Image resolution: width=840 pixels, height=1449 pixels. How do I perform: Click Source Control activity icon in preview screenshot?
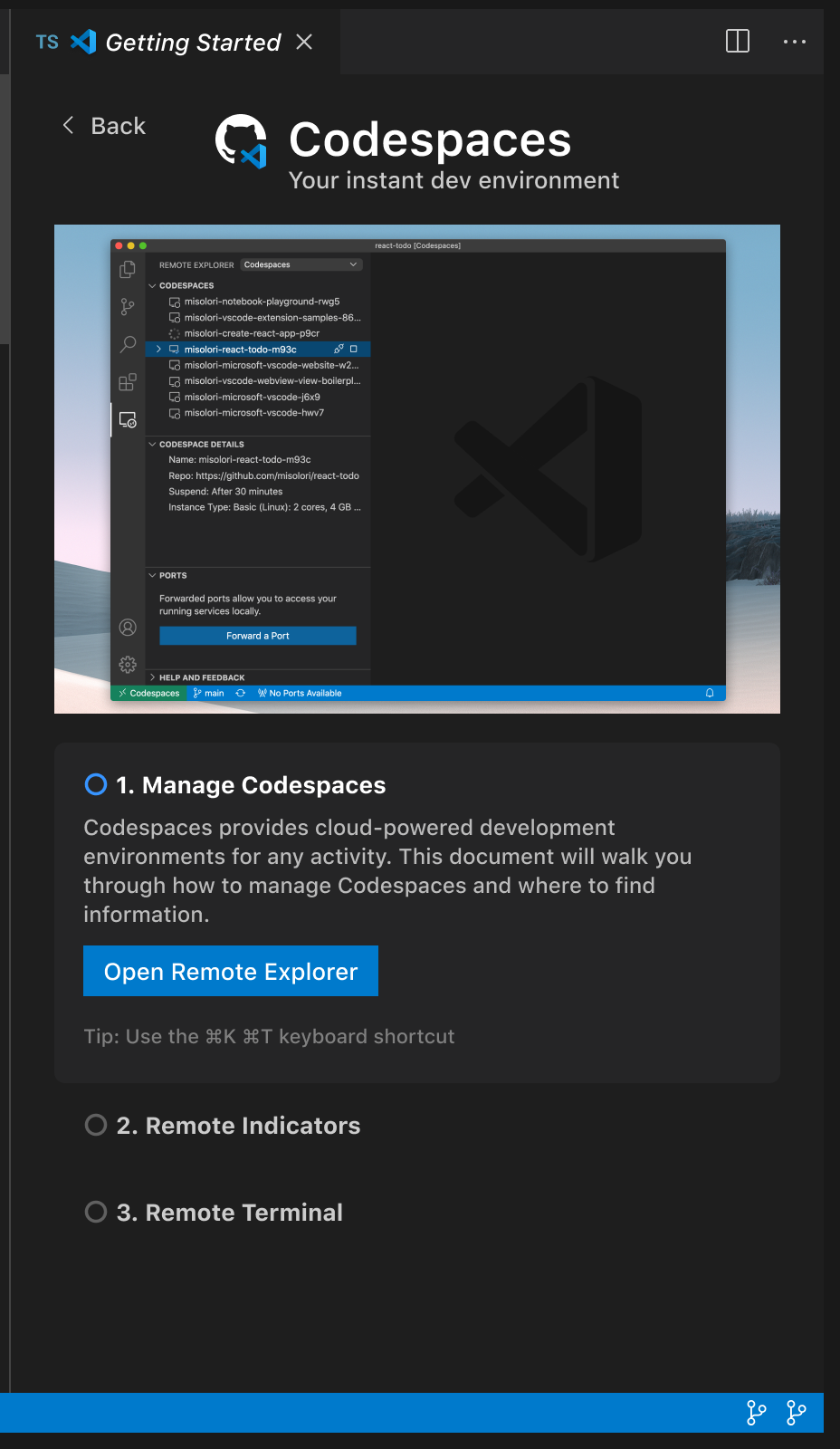click(128, 307)
